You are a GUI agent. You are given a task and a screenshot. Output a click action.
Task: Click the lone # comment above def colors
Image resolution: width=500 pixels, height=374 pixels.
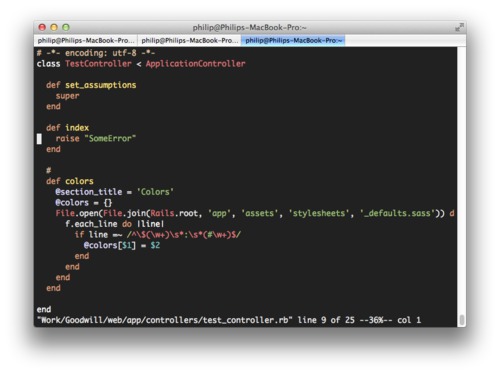click(x=49, y=170)
